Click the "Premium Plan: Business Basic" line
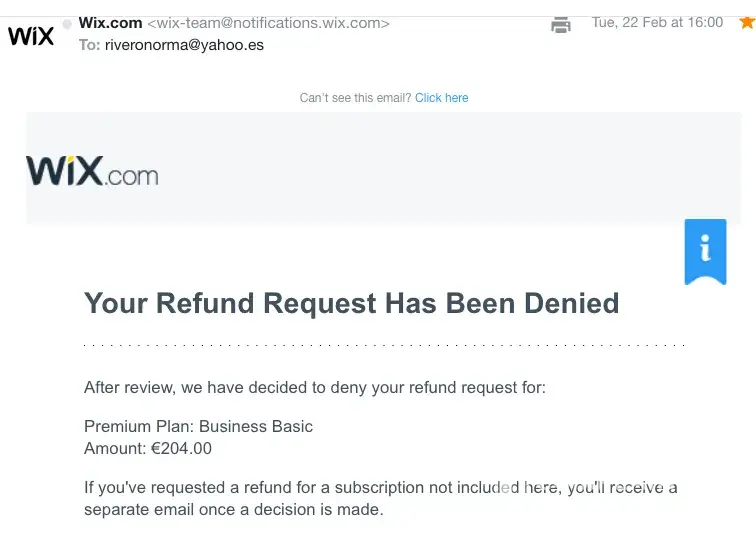 (198, 426)
